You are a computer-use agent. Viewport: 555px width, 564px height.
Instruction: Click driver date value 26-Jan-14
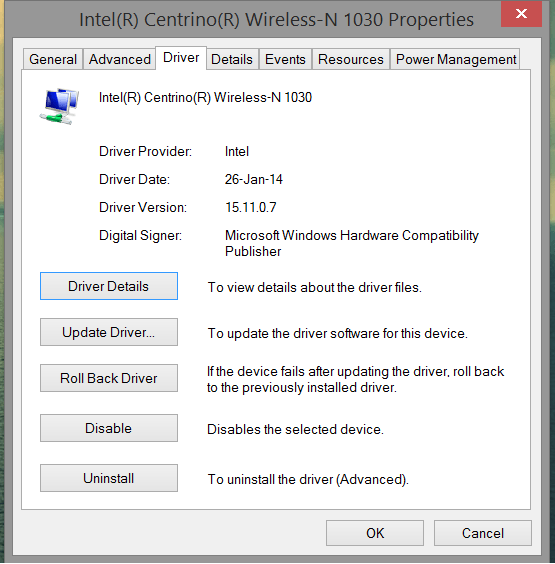coord(254,179)
